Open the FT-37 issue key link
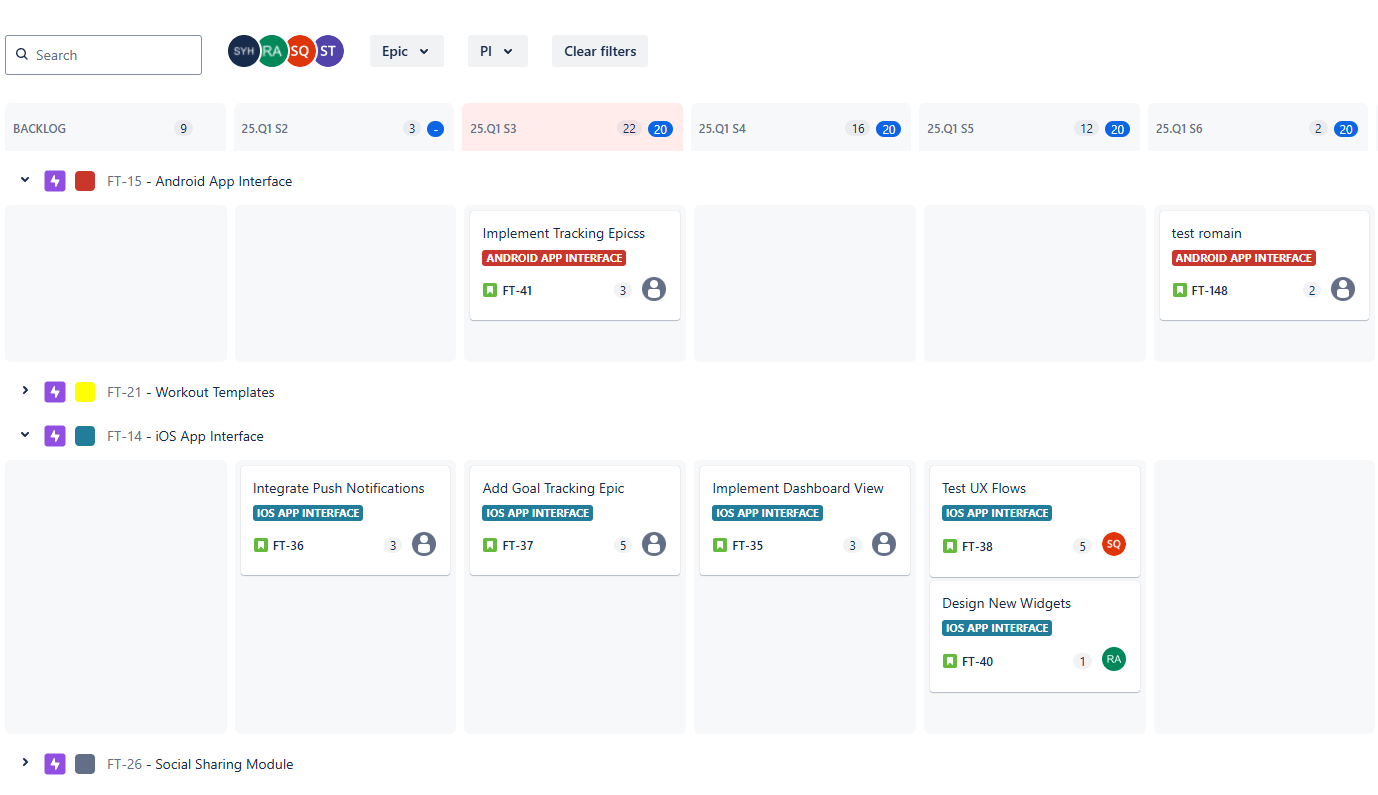 [518, 546]
